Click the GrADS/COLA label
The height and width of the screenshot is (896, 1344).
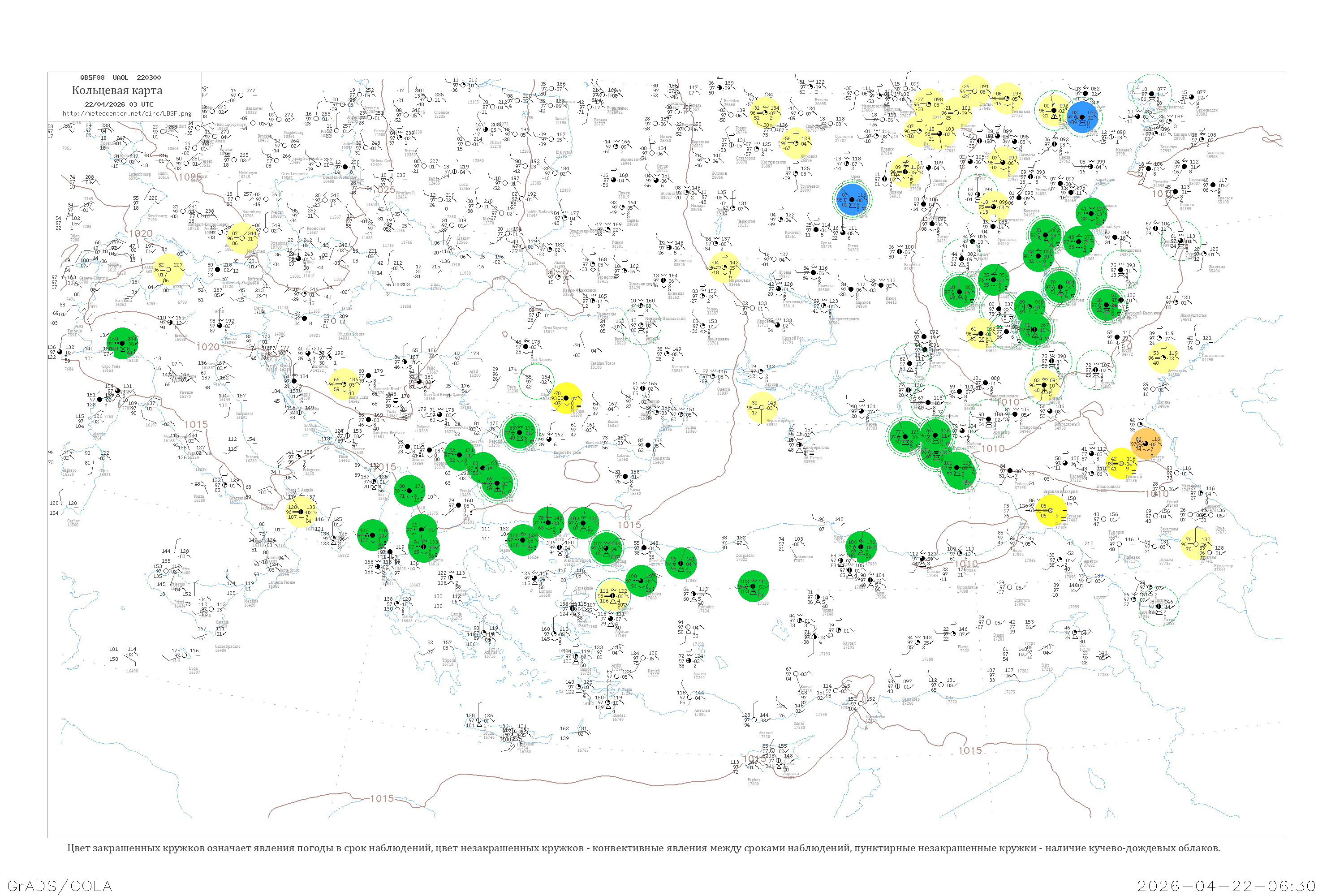[x=60, y=886]
